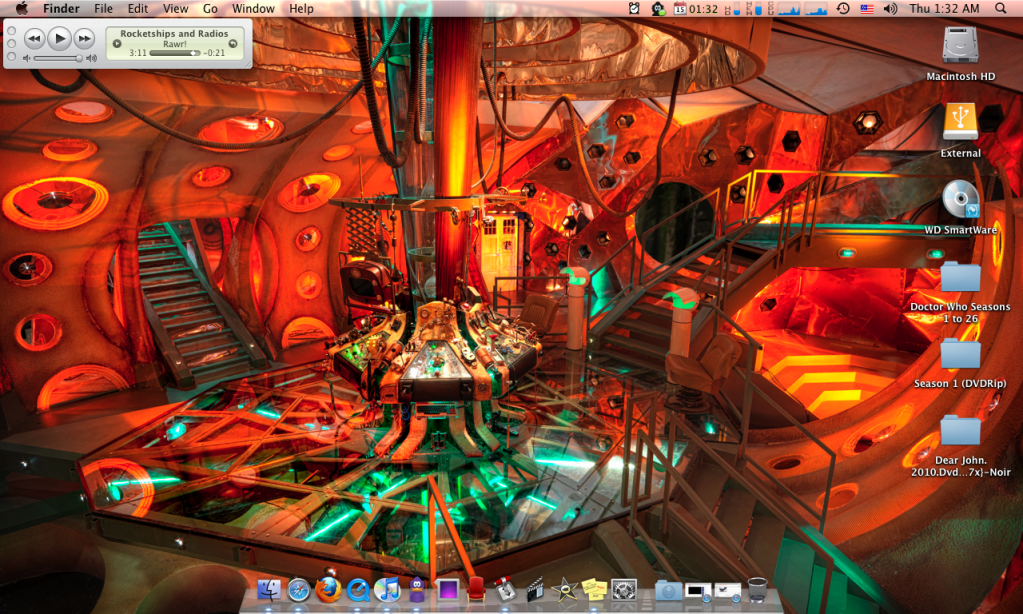Image resolution: width=1023 pixels, height=614 pixels.
Task: Click the right circular arrow in iTunes display
Action: click(232, 44)
